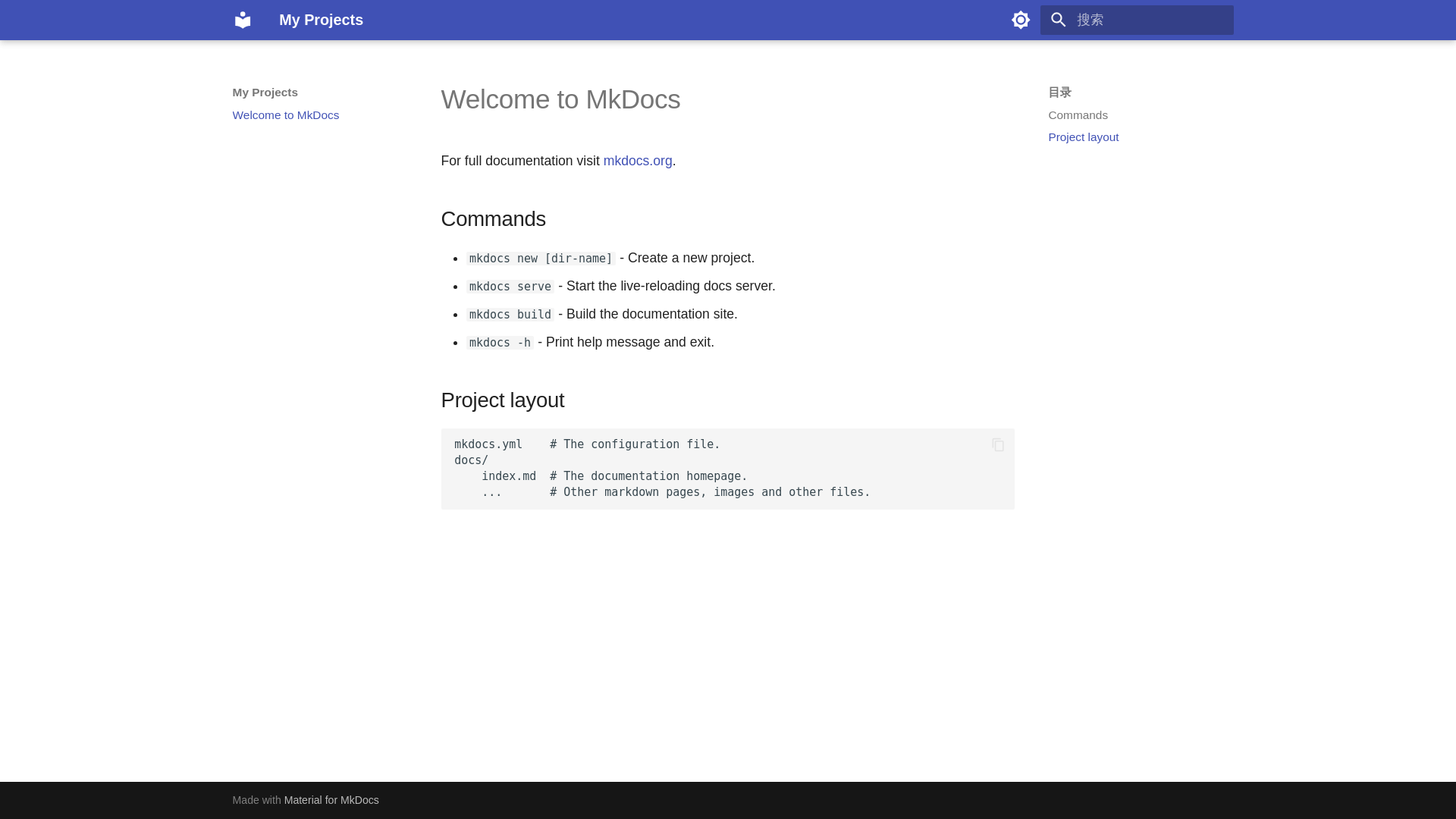Click the mkdocs.yml line in code block

coord(587,444)
